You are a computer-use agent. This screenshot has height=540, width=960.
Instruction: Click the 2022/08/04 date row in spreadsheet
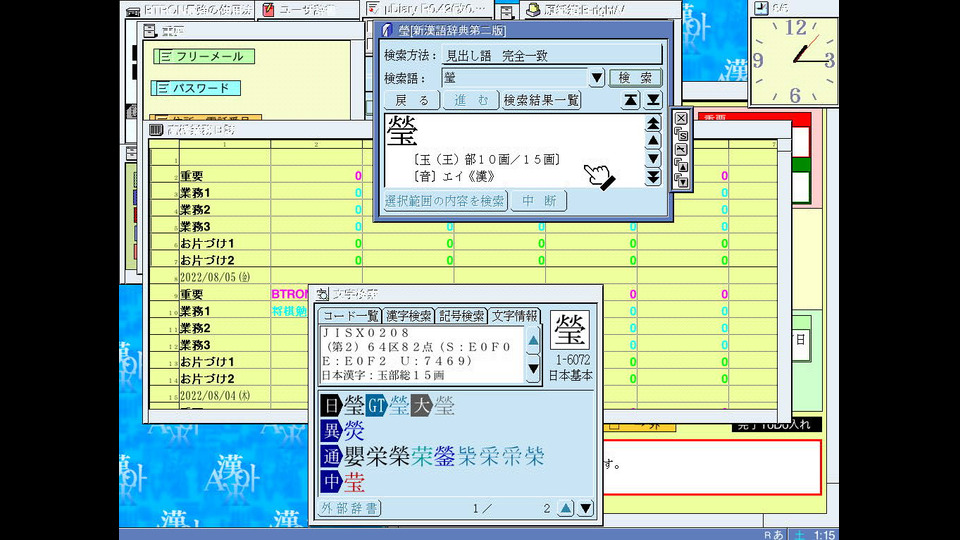coord(215,396)
